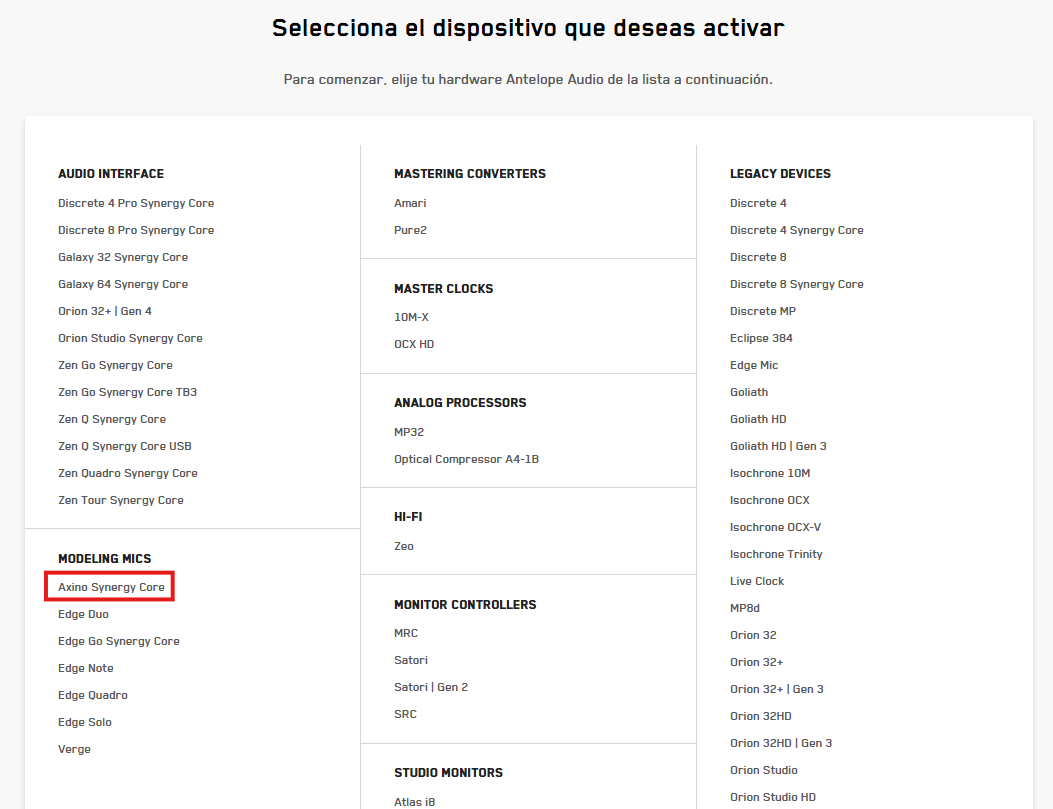Choose Atlas i8 studio monitor
1053x809 pixels.
click(414, 802)
